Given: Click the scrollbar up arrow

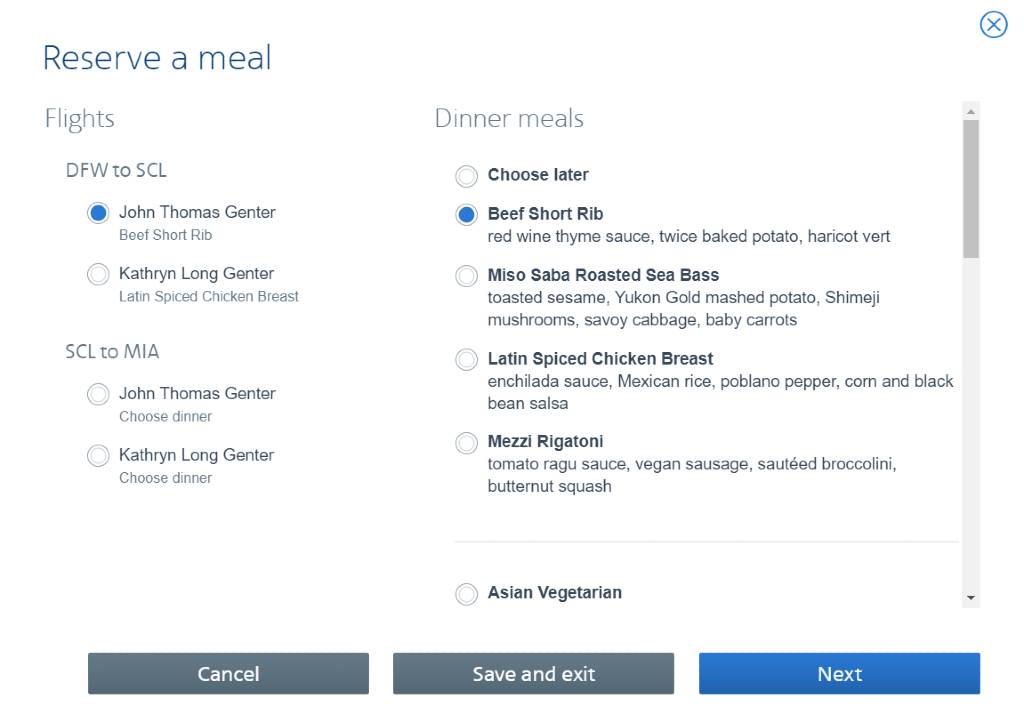Looking at the screenshot, I should pos(971,109).
